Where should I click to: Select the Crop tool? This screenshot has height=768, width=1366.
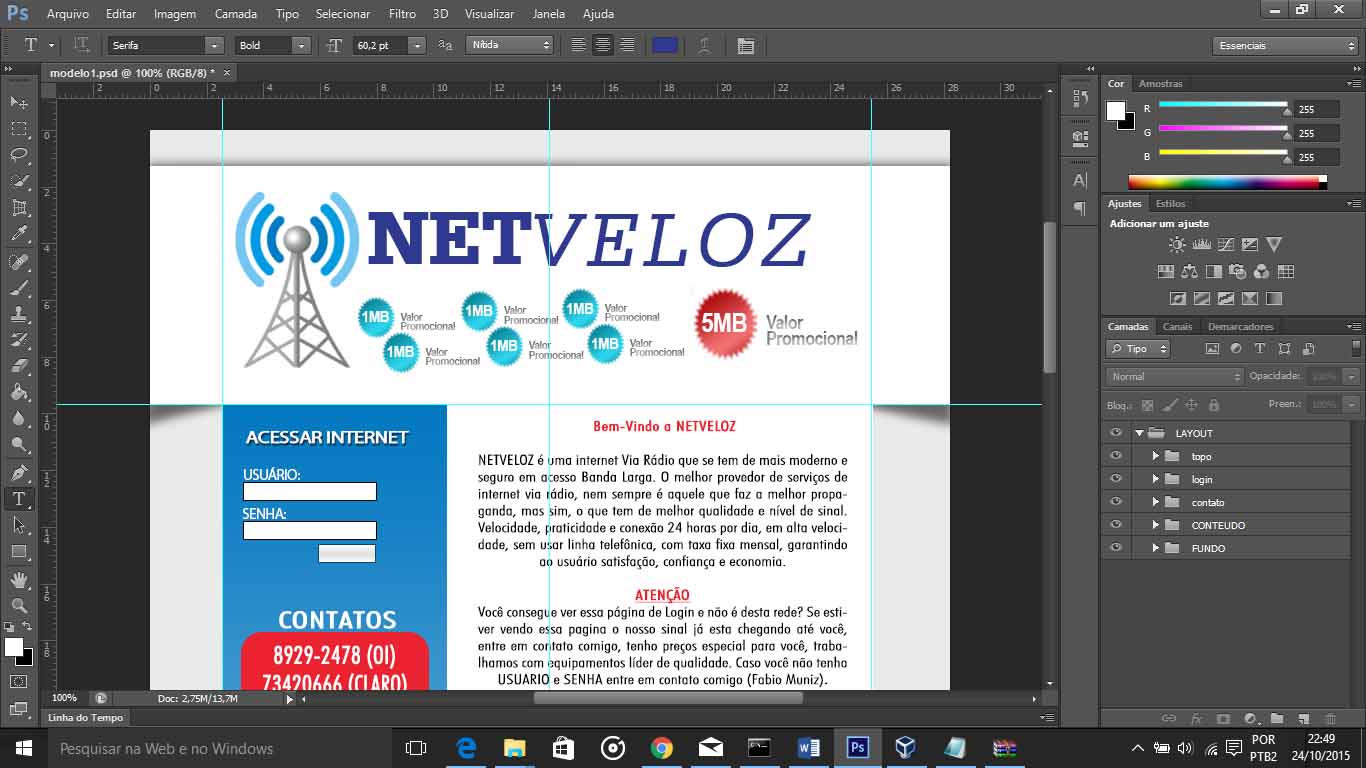(x=19, y=208)
